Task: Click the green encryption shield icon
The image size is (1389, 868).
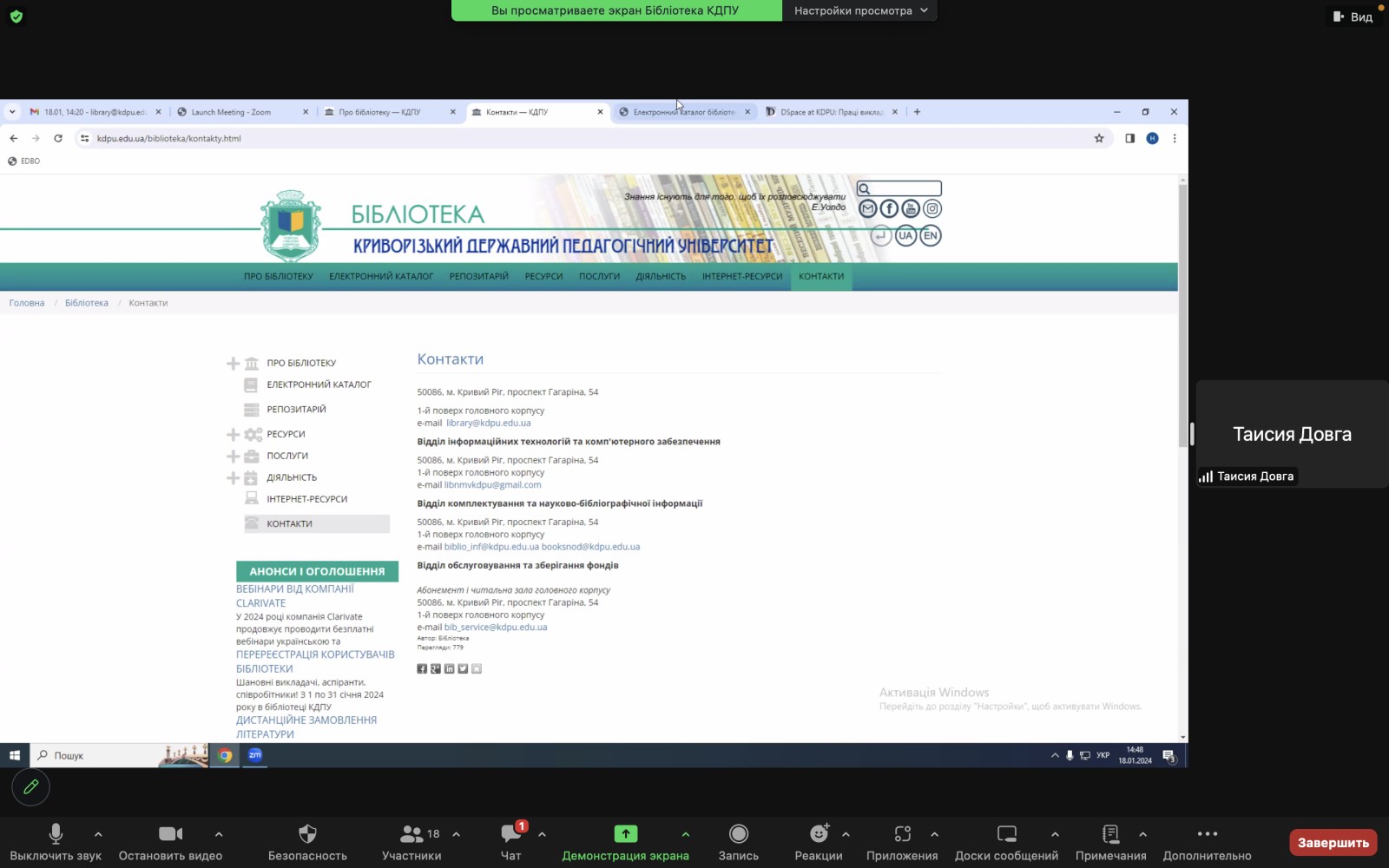Action: (16, 16)
